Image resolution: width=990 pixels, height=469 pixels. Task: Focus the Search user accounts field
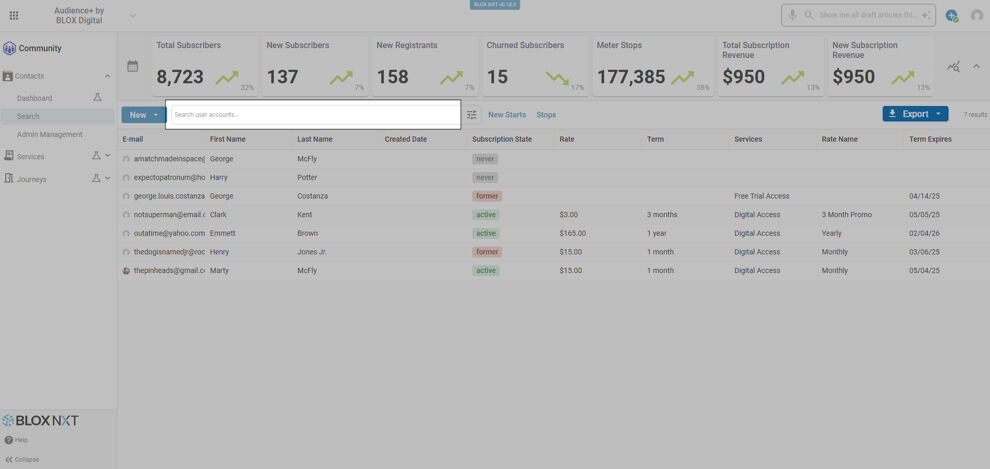tap(316, 115)
